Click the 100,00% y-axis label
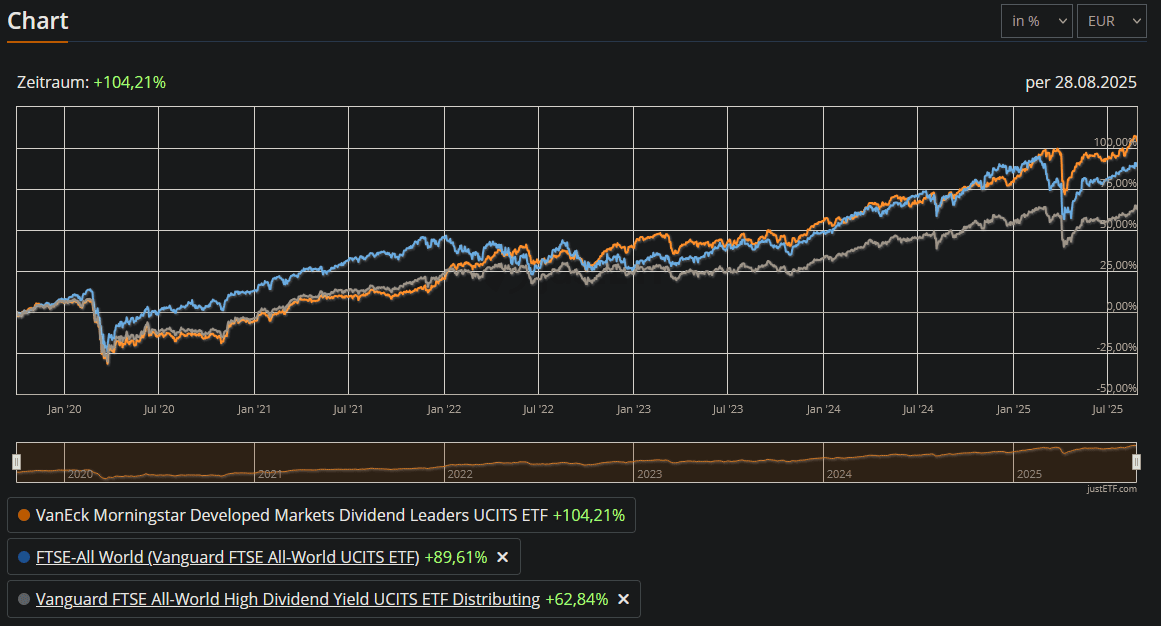Screen dimensions: 1161x626 click(1115, 142)
